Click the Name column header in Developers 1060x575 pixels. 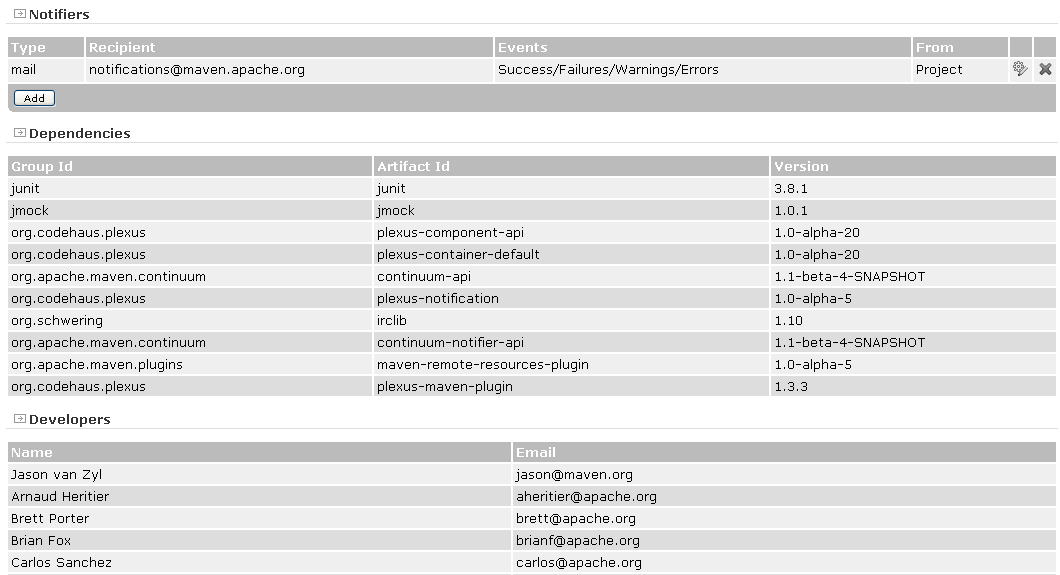click(x=32, y=452)
